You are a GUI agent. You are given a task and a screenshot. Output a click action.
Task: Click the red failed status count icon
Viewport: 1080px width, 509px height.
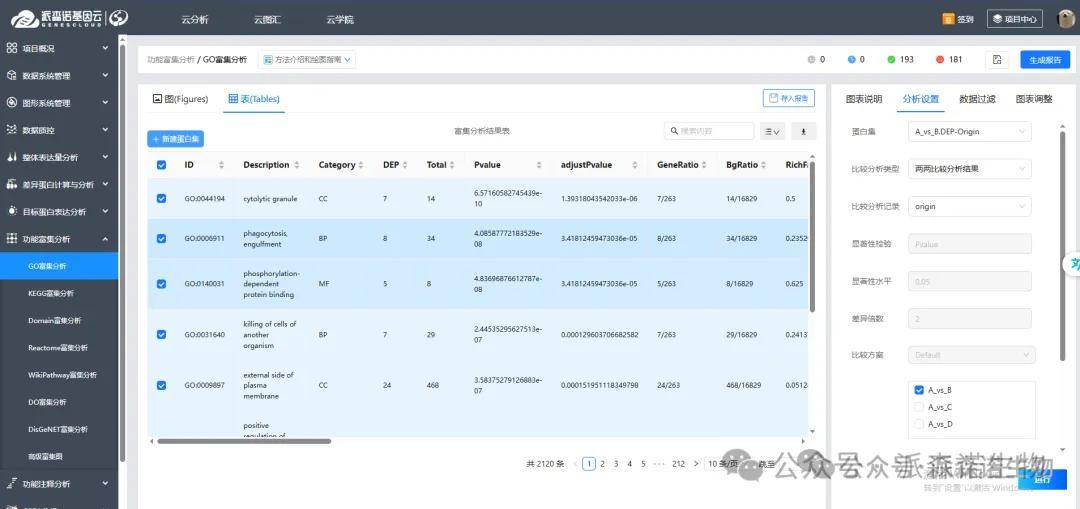coord(939,60)
